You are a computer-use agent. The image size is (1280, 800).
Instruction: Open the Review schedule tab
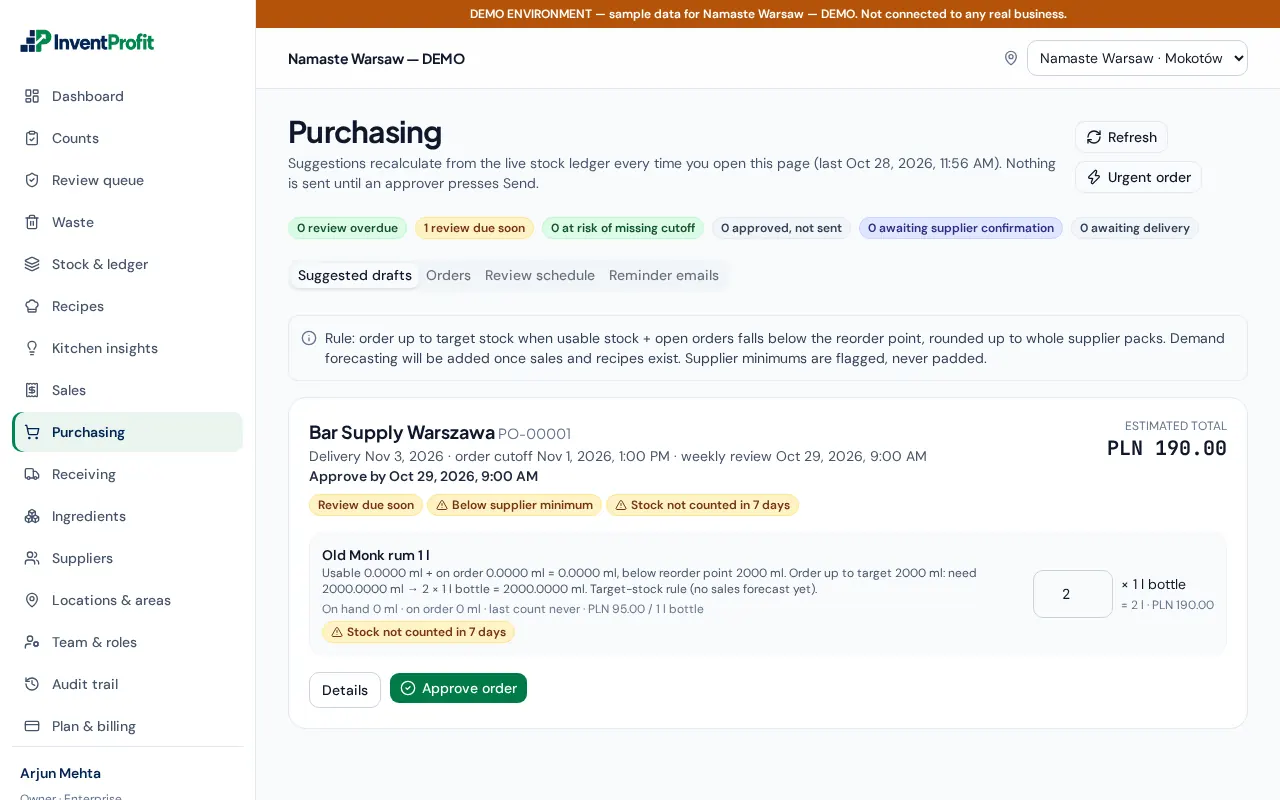pos(540,275)
